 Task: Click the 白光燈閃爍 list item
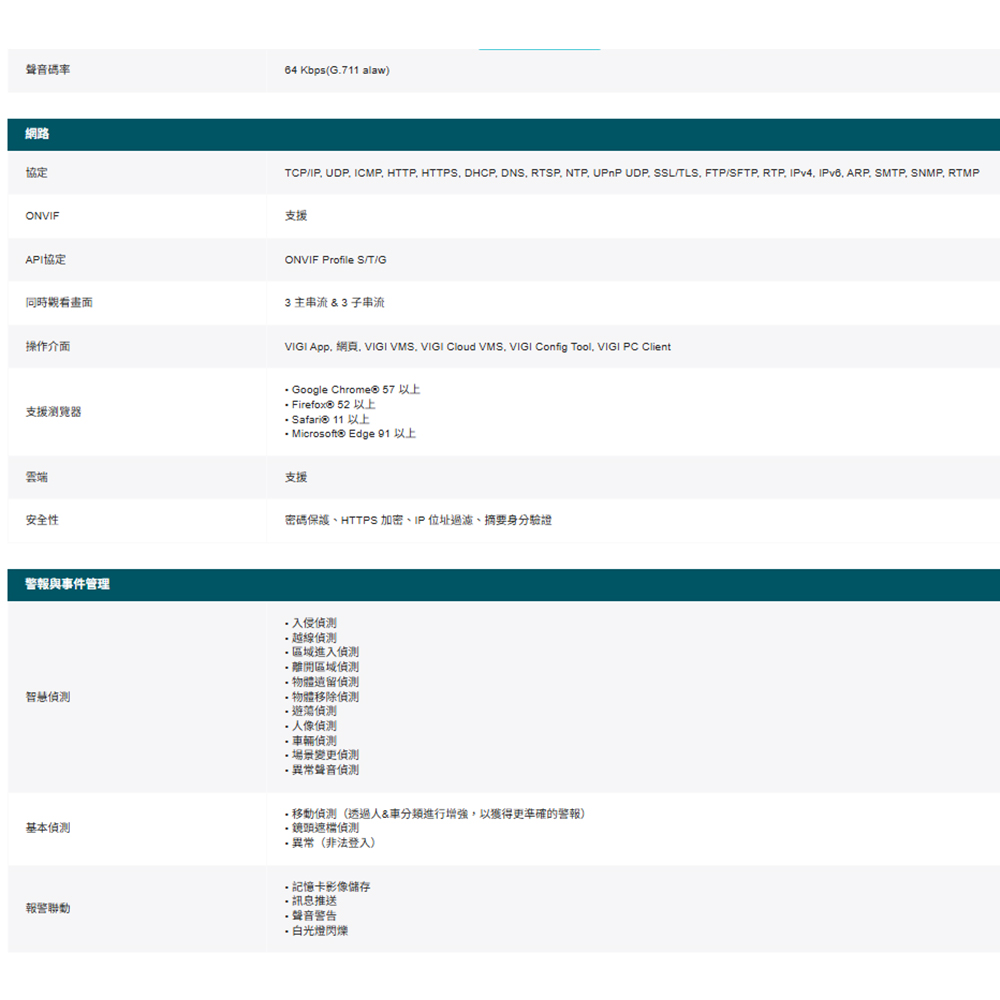pos(319,931)
